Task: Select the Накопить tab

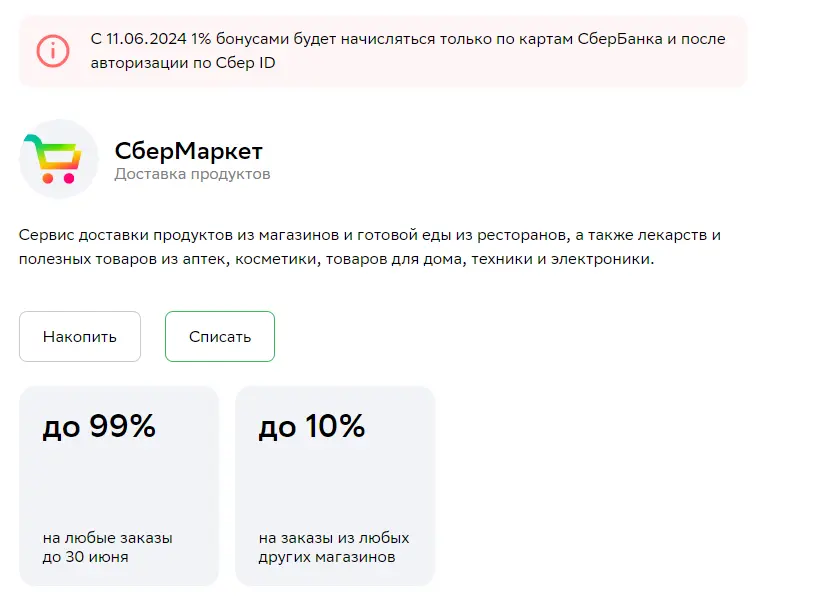Action: tap(80, 337)
